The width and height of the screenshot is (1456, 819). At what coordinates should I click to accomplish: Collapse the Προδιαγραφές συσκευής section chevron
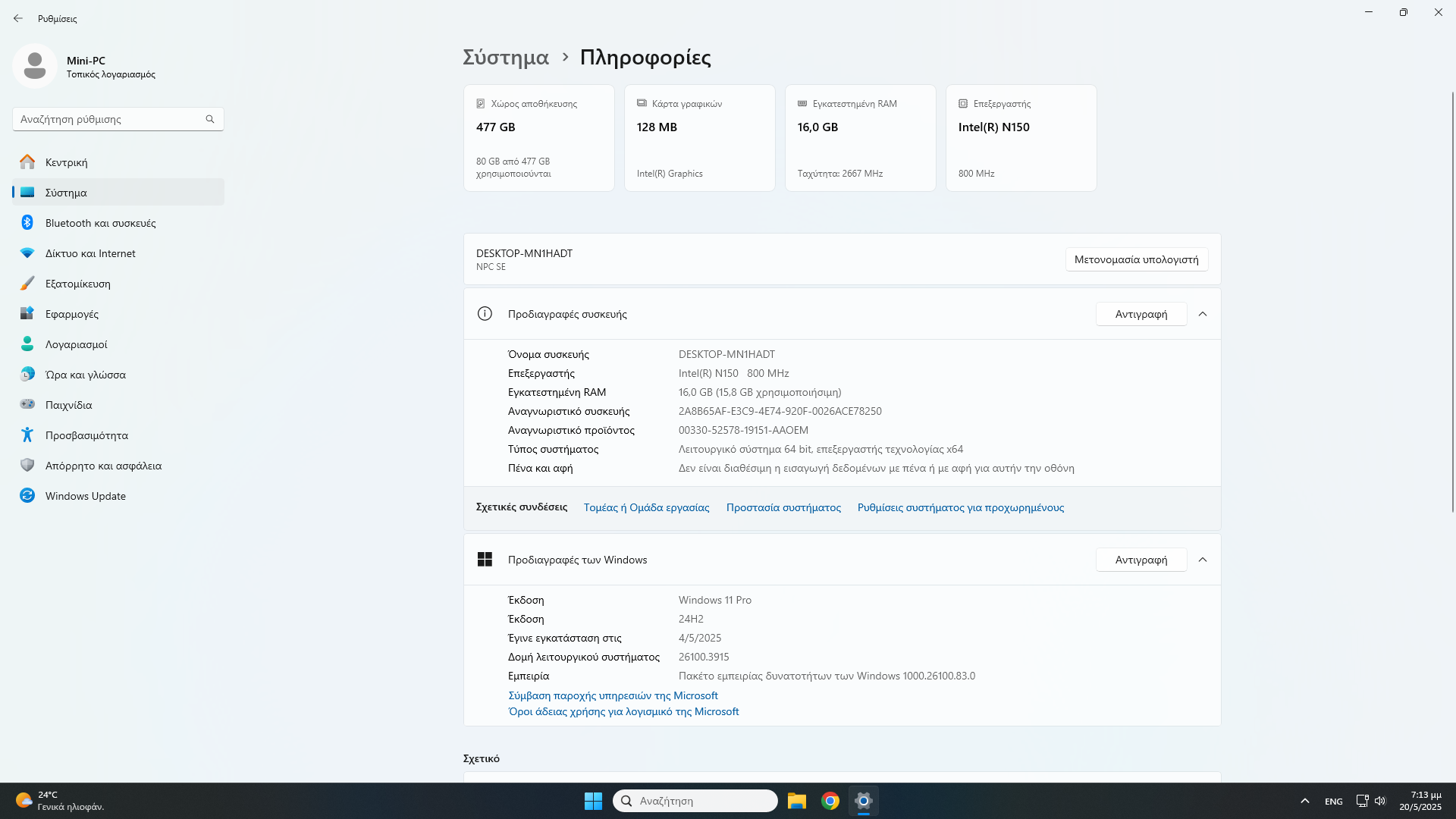[x=1203, y=314]
